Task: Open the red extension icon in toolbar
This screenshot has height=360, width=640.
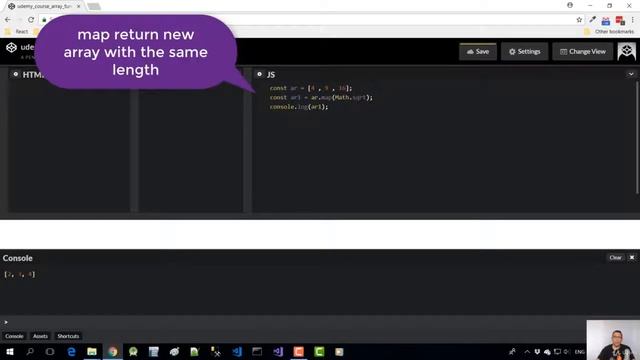Action: (620, 20)
